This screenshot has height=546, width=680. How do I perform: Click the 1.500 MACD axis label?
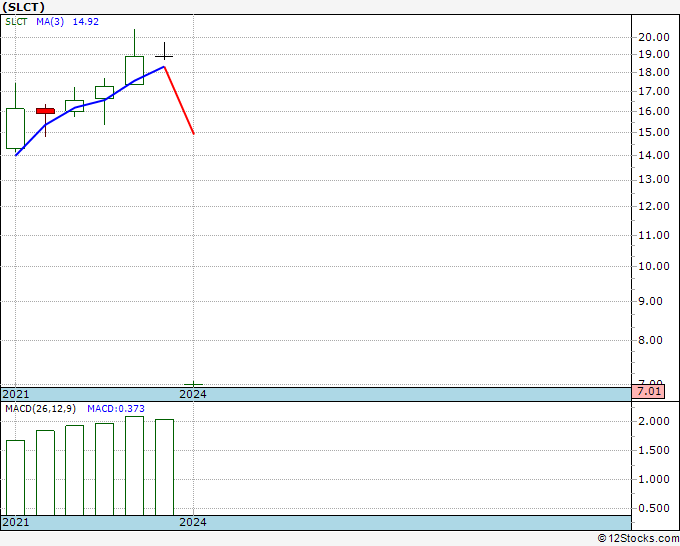pyautogui.click(x=654, y=451)
